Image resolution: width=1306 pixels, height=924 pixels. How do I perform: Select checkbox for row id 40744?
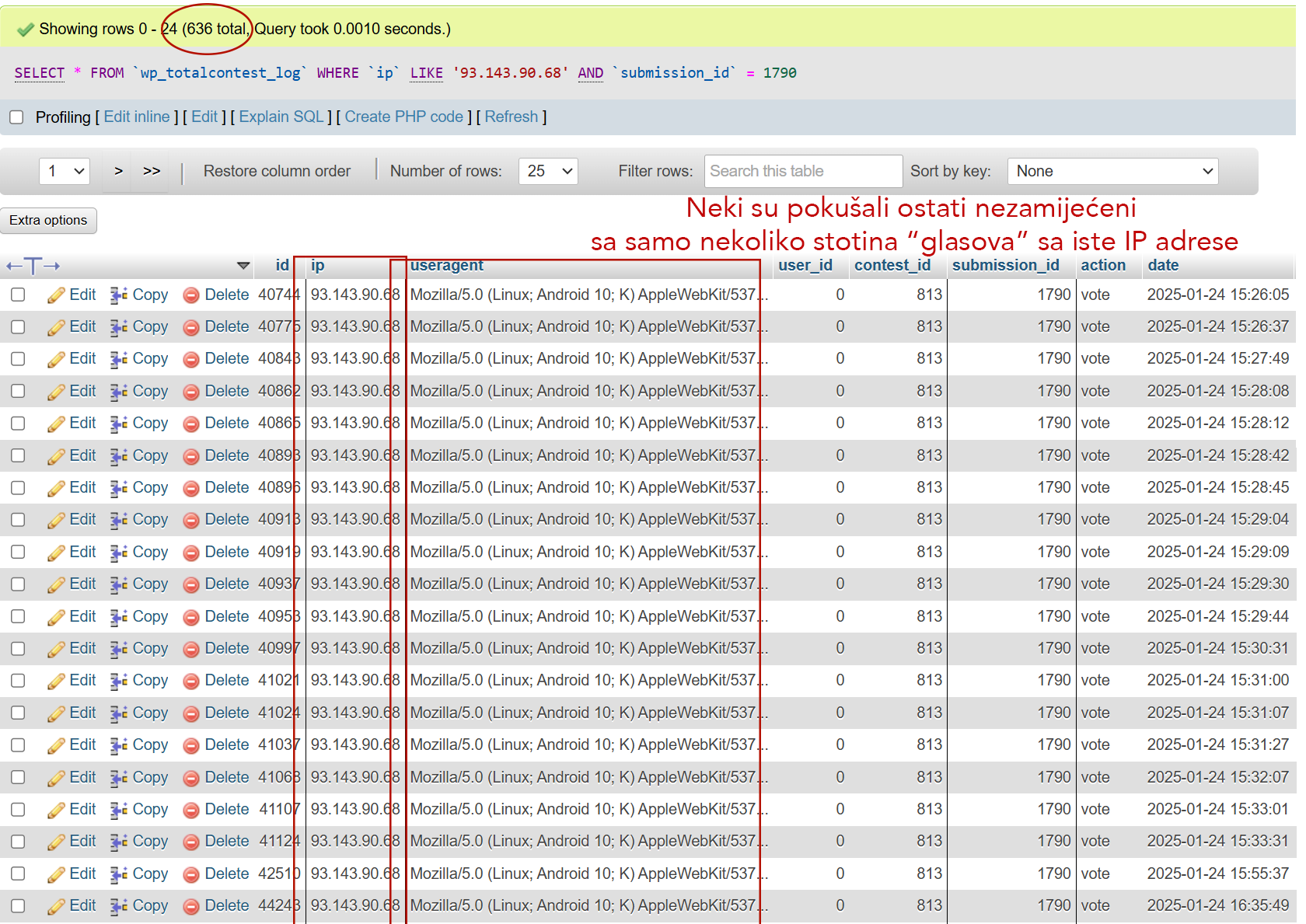point(18,295)
